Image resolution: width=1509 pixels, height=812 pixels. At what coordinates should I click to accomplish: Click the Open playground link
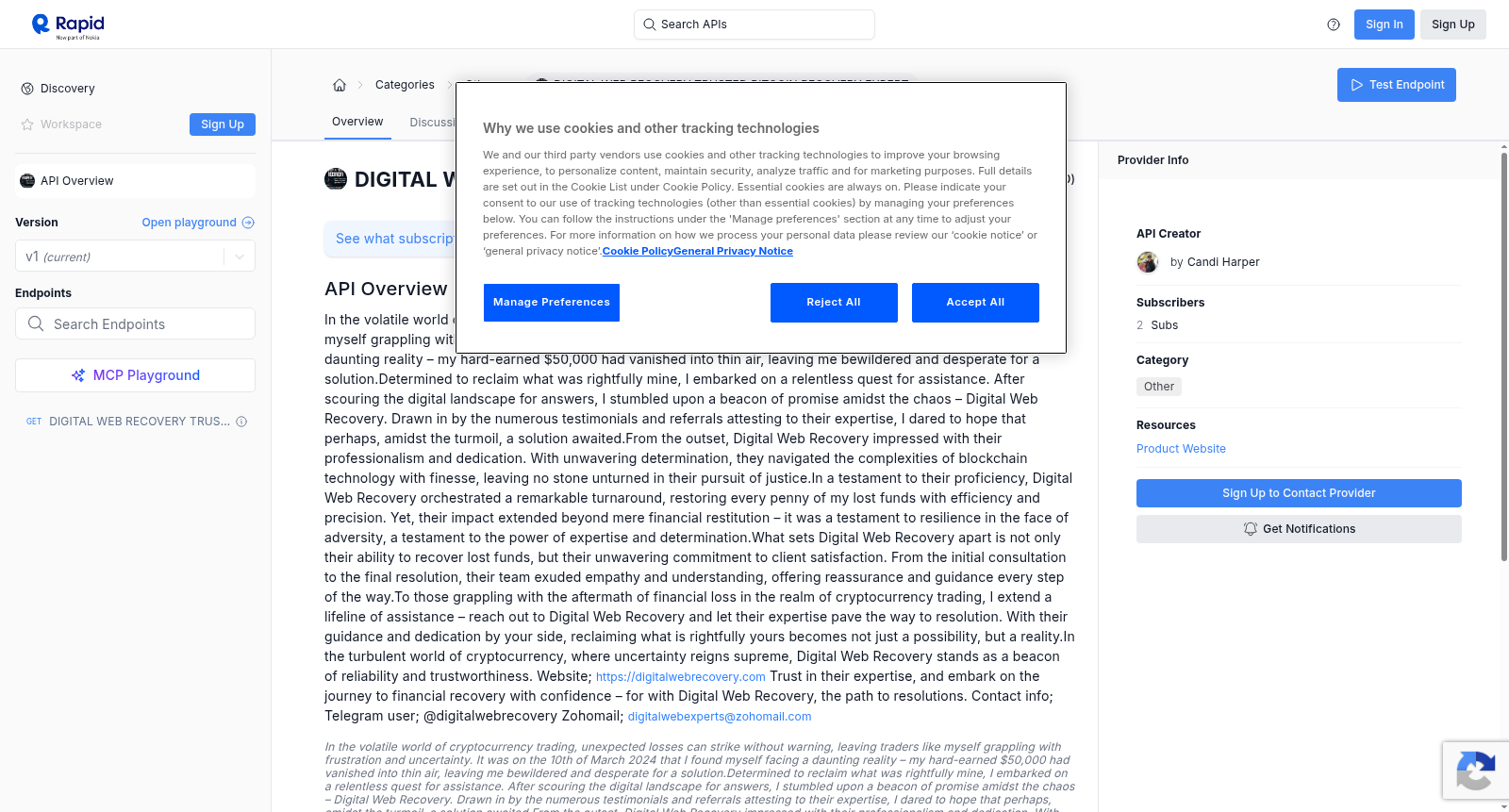click(x=190, y=223)
